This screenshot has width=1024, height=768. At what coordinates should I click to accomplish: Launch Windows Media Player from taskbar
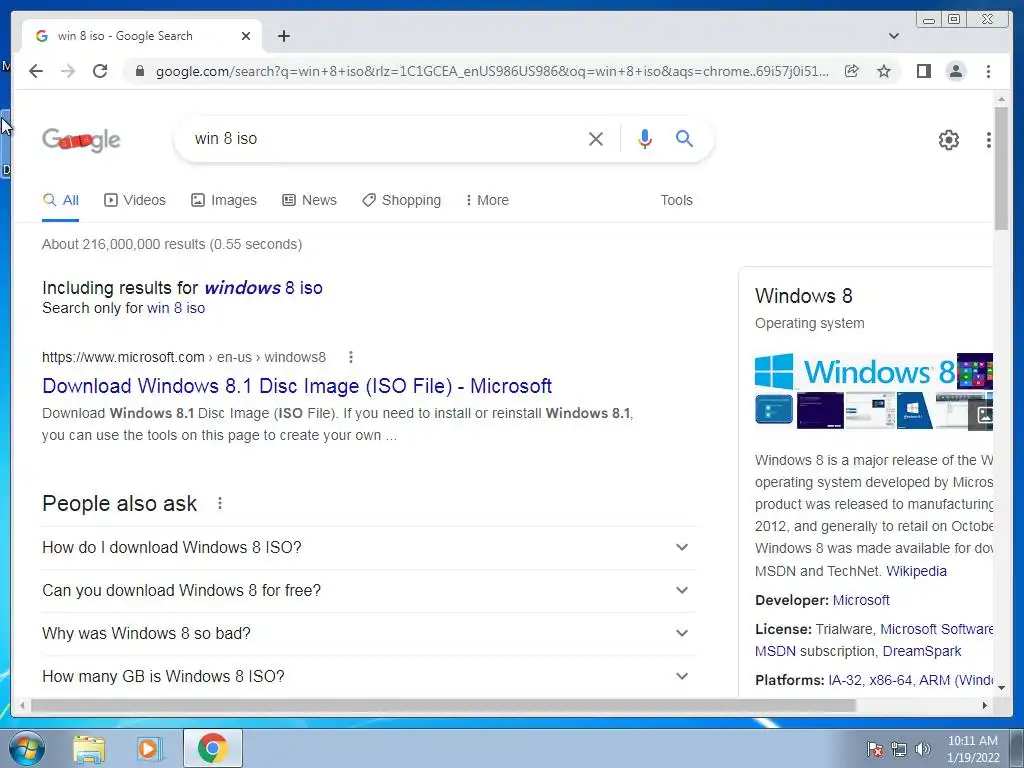pos(150,749)
